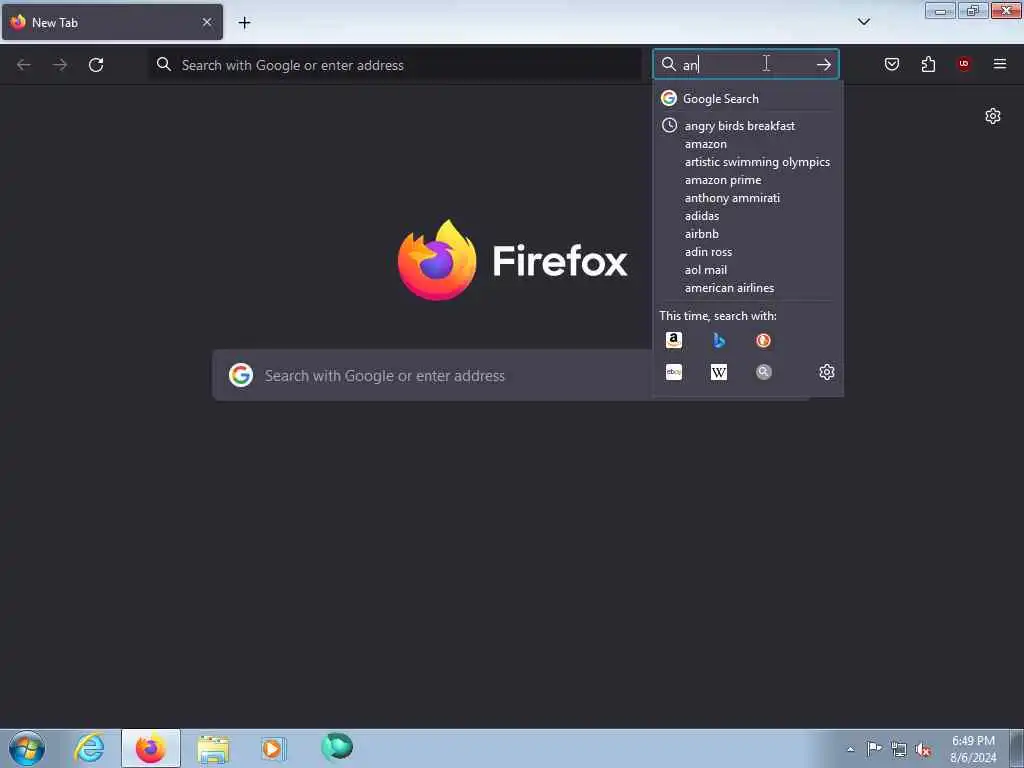Pick the Wikipedia search engine icon

tap(718, 372)
